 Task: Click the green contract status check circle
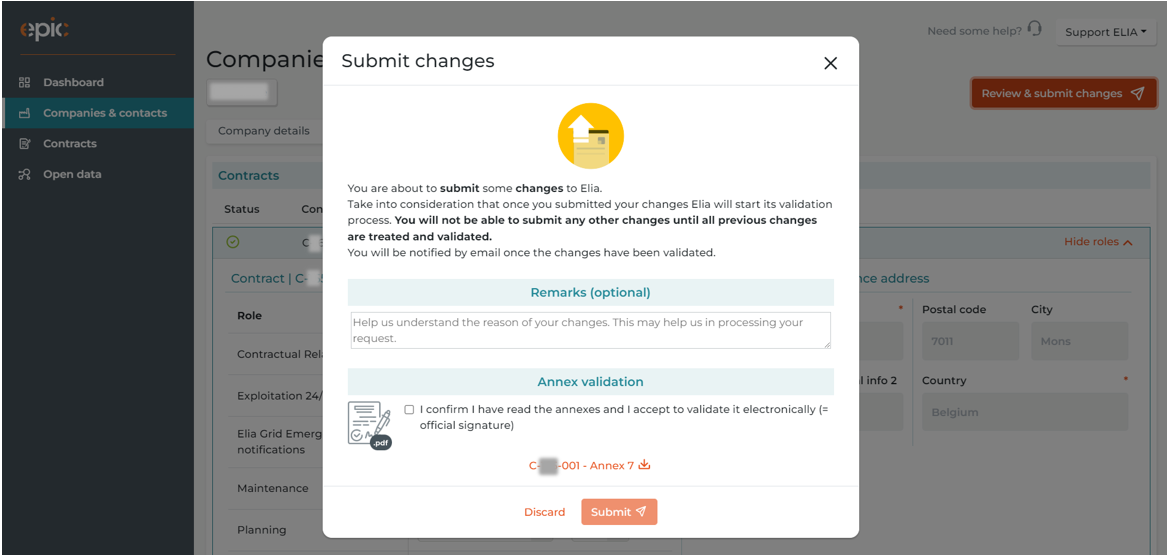point(233,242)
